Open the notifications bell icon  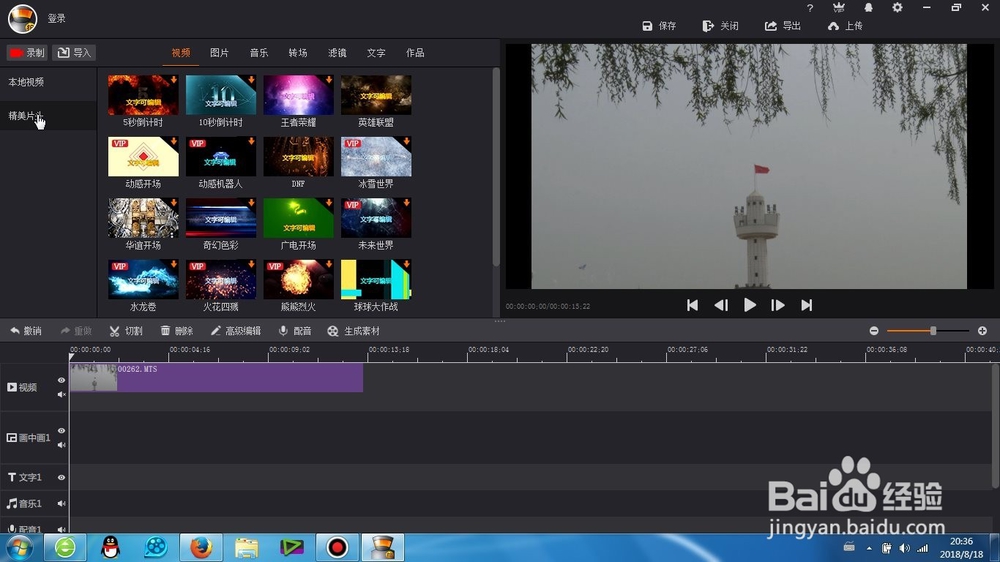(868, 8)
